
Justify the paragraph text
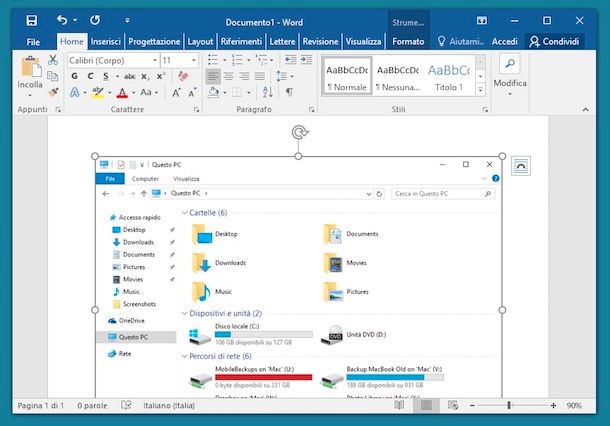coord(260,76)
